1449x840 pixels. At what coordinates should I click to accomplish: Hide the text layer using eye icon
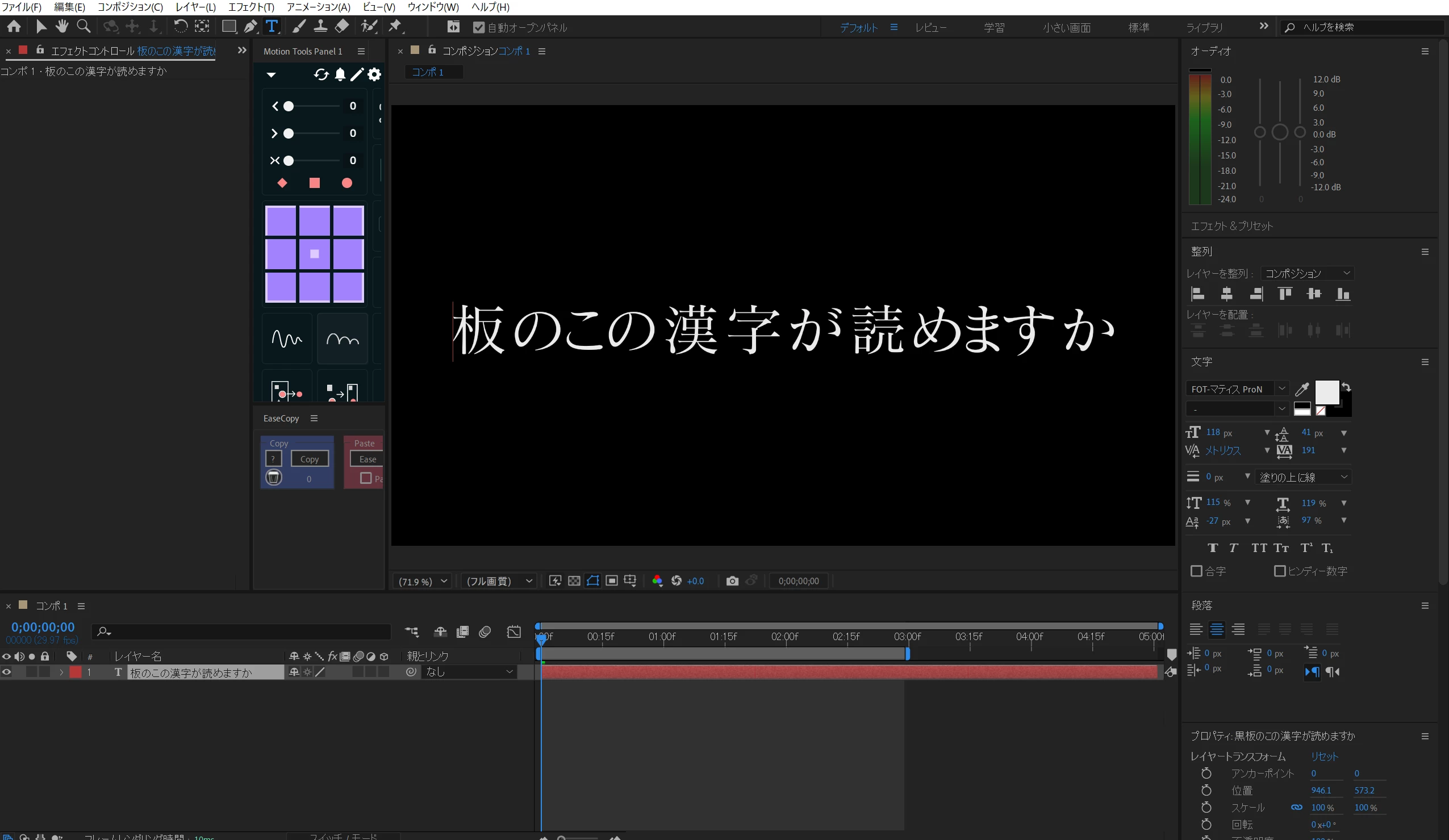(6, 672)
